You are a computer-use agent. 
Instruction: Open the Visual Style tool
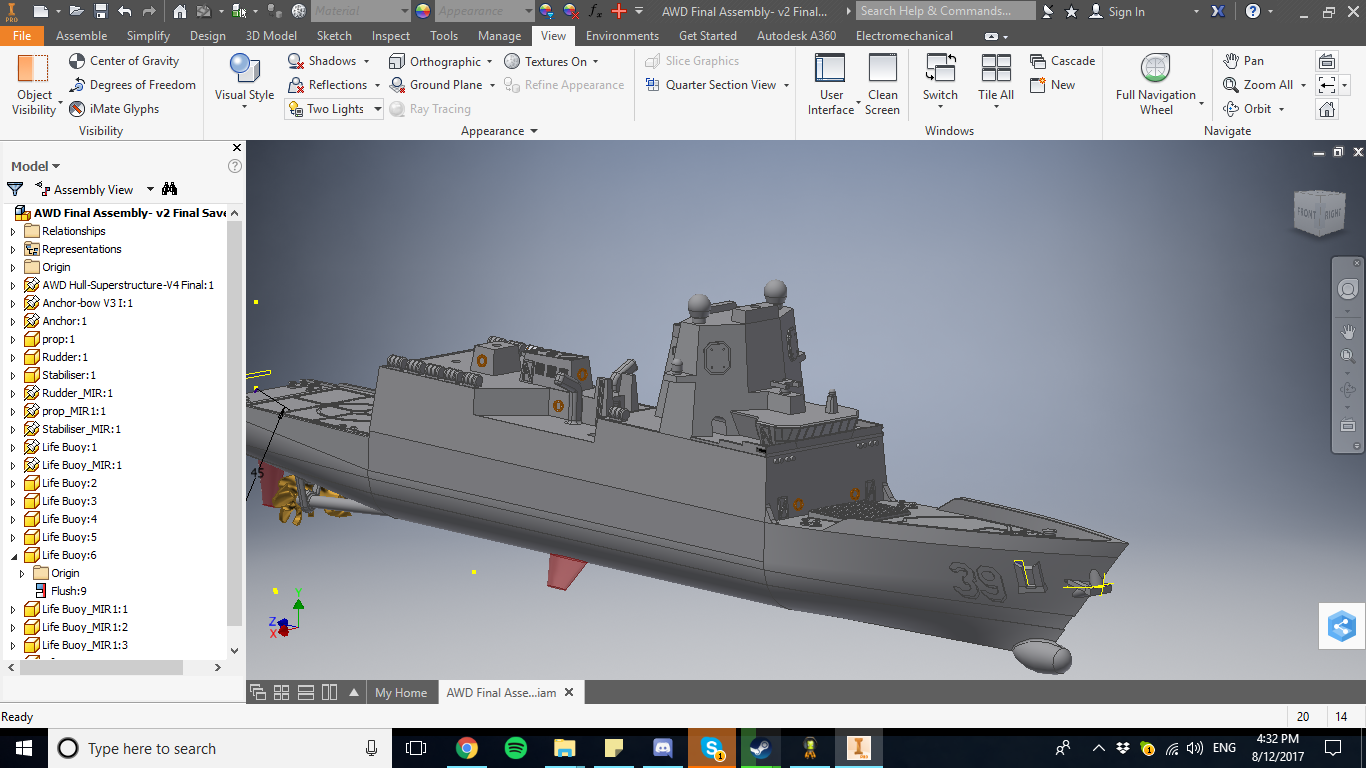[244, 78]
